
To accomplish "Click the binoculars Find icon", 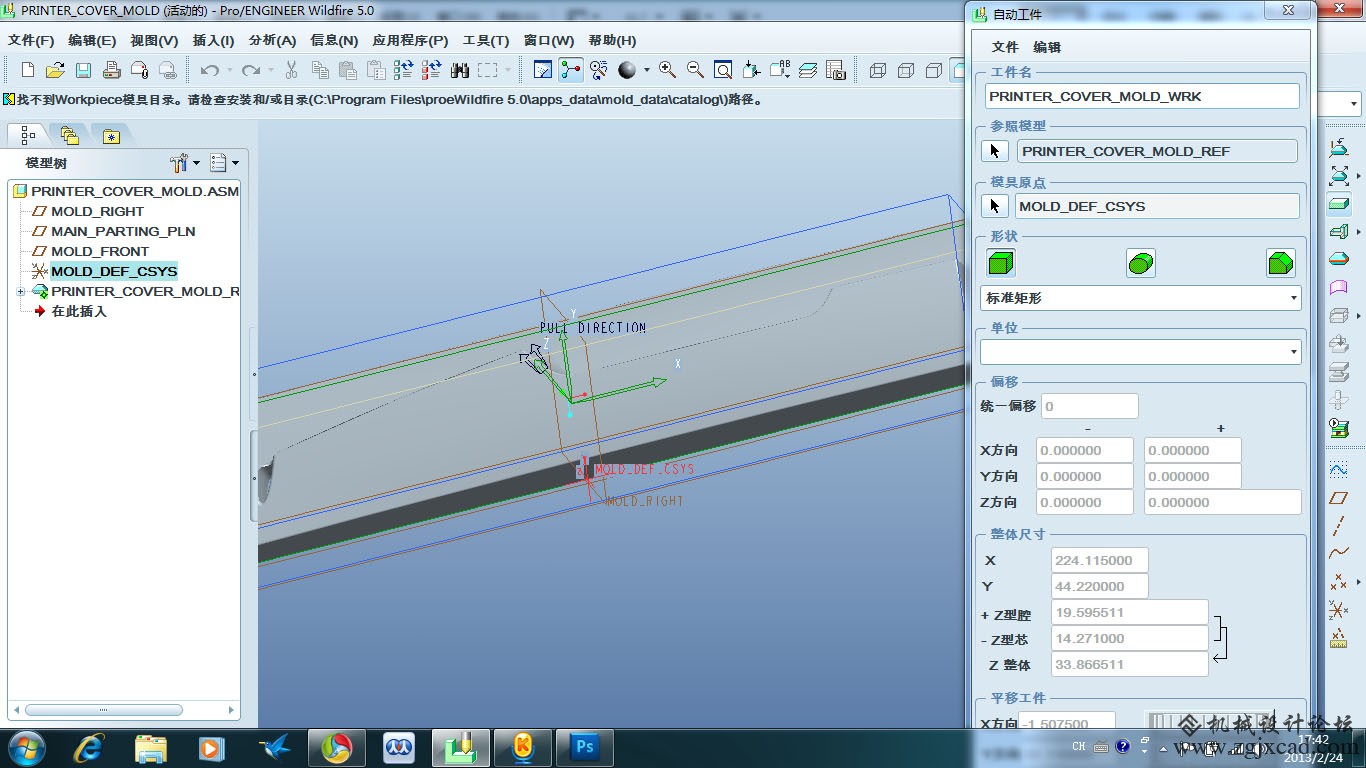I will [460, 70].
